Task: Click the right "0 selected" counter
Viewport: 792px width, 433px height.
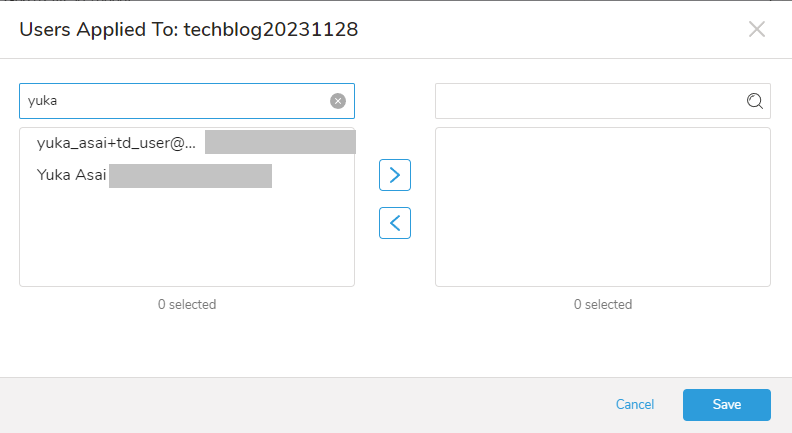Action: click(x=603, y=304)
